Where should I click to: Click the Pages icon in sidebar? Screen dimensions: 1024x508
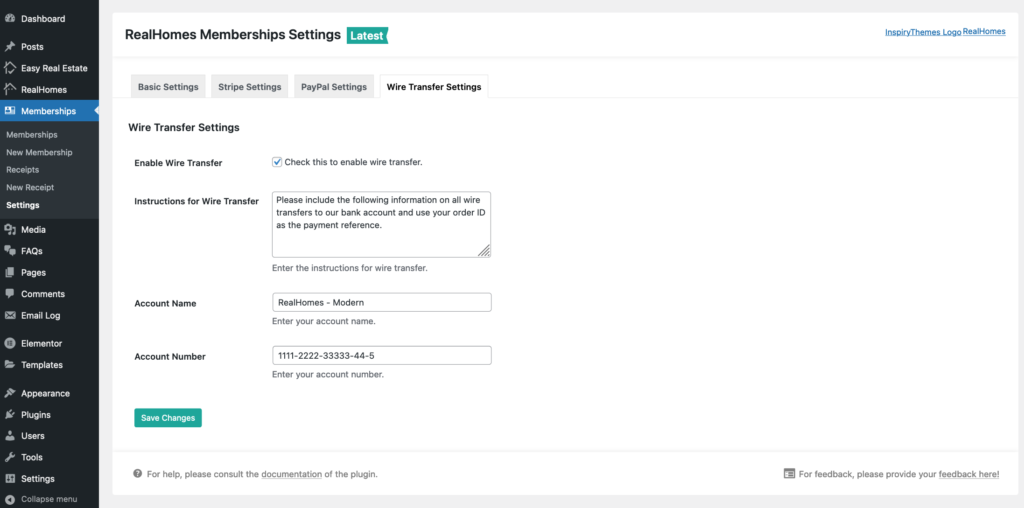(x=10, y=272)
